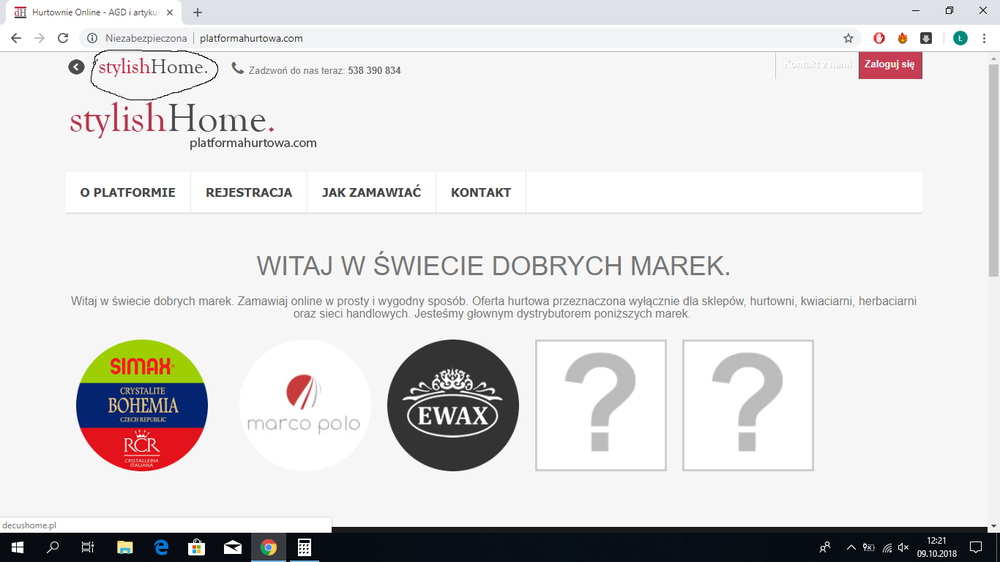The height and width of the screenshot is (562, 1000).
Task: Open the red Opera extension icon
Action: tap(879, 38)
